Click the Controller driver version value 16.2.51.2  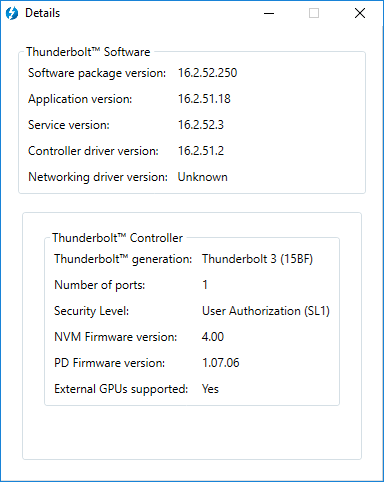201,151
